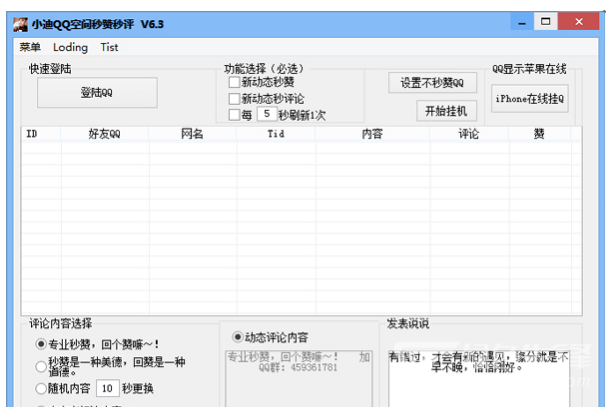Enable 新动态秒赞 checkbox
The height and width of the screenshot is (407, 608).
pyautogui.click(x=234, y=82)
